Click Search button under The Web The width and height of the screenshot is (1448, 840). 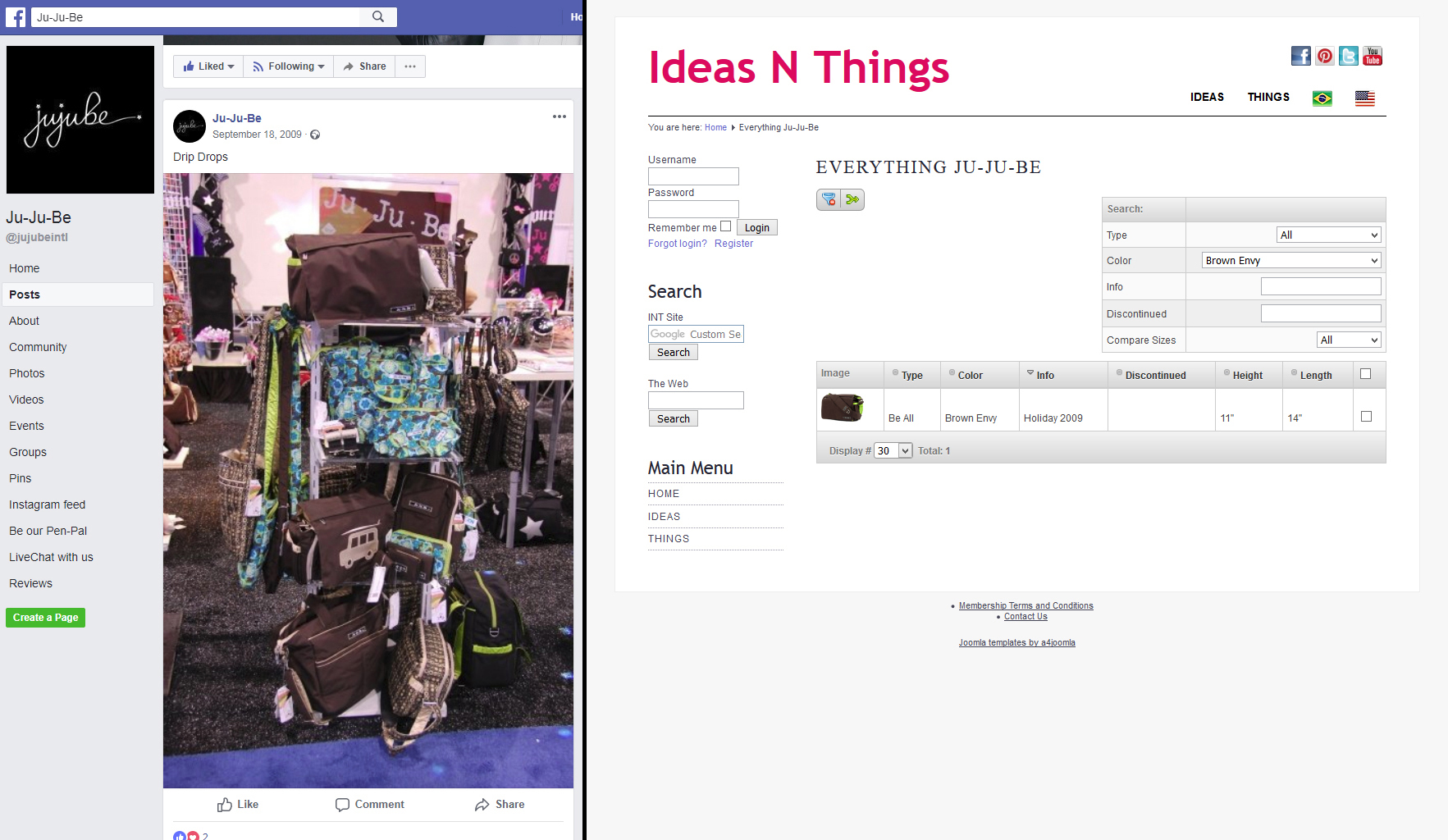click(674, 418)
